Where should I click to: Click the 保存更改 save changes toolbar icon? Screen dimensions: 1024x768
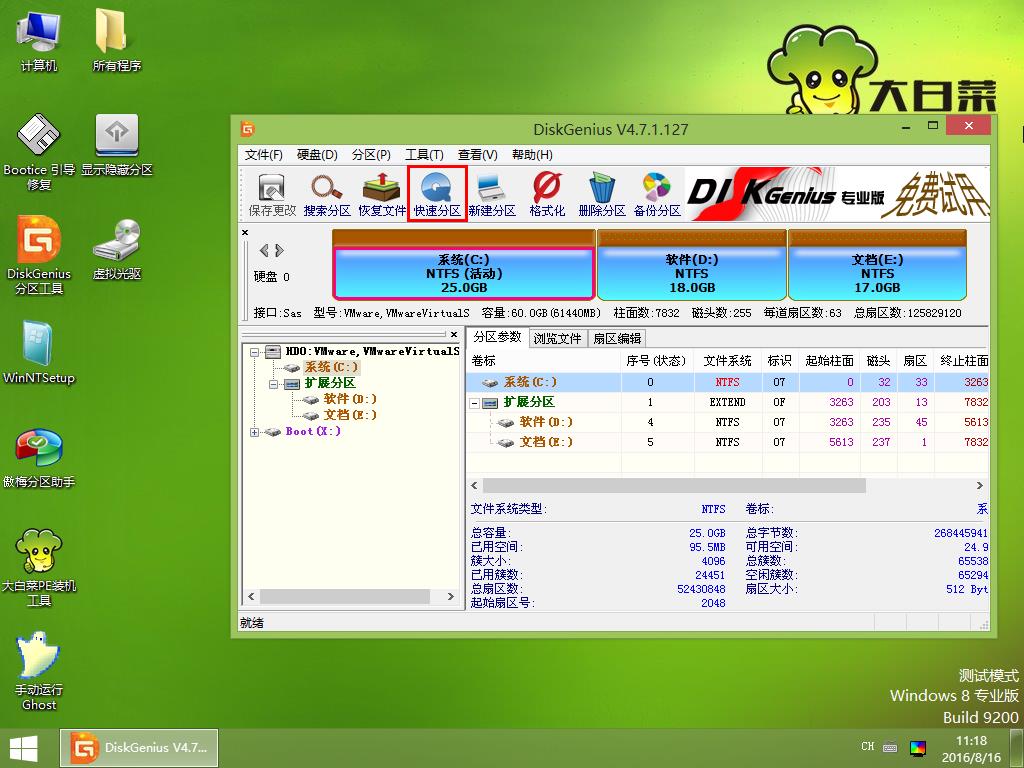(272, 194)
